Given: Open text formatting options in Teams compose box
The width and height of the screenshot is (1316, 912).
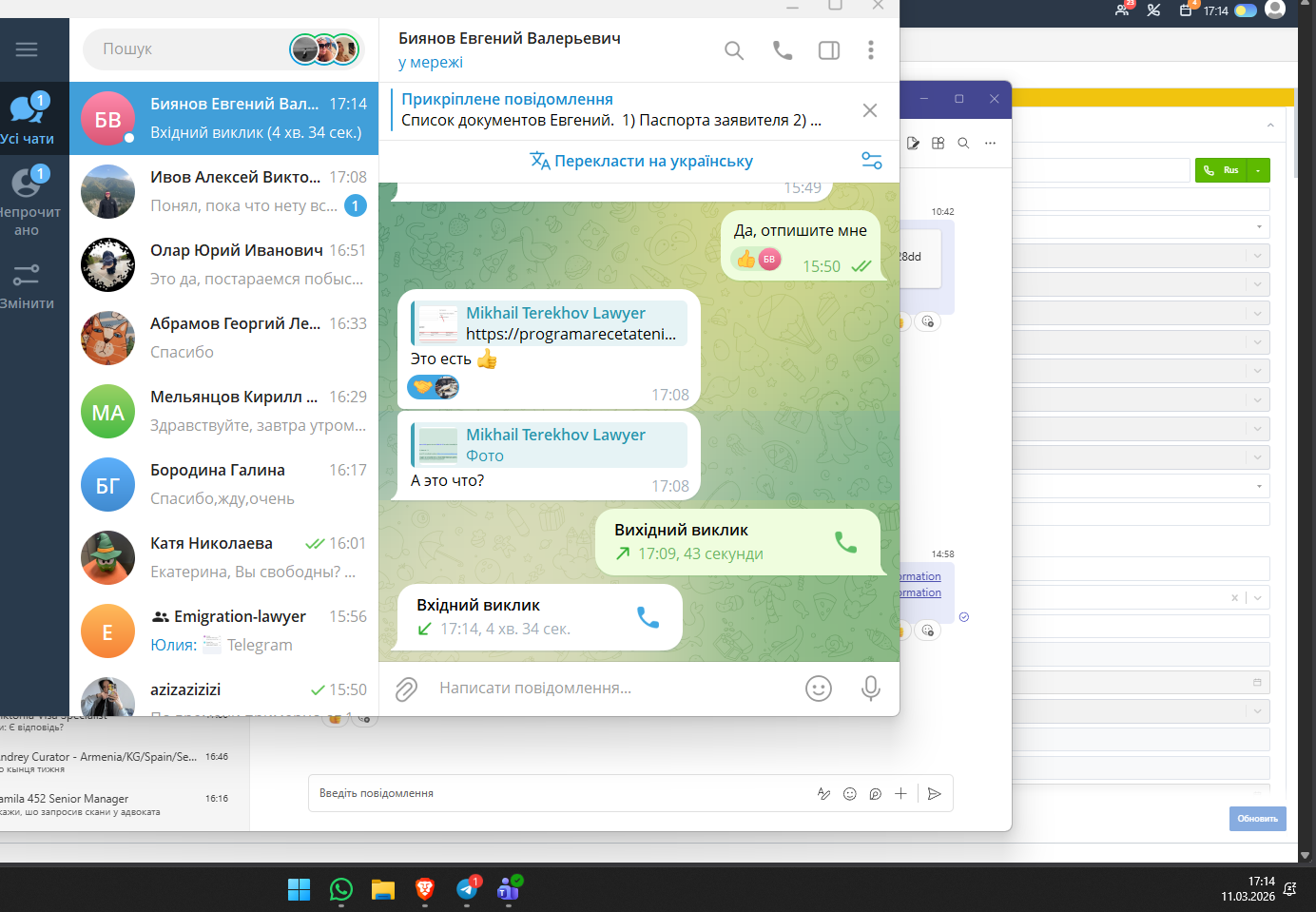Looking at the screenshot, I should (824, 794).
